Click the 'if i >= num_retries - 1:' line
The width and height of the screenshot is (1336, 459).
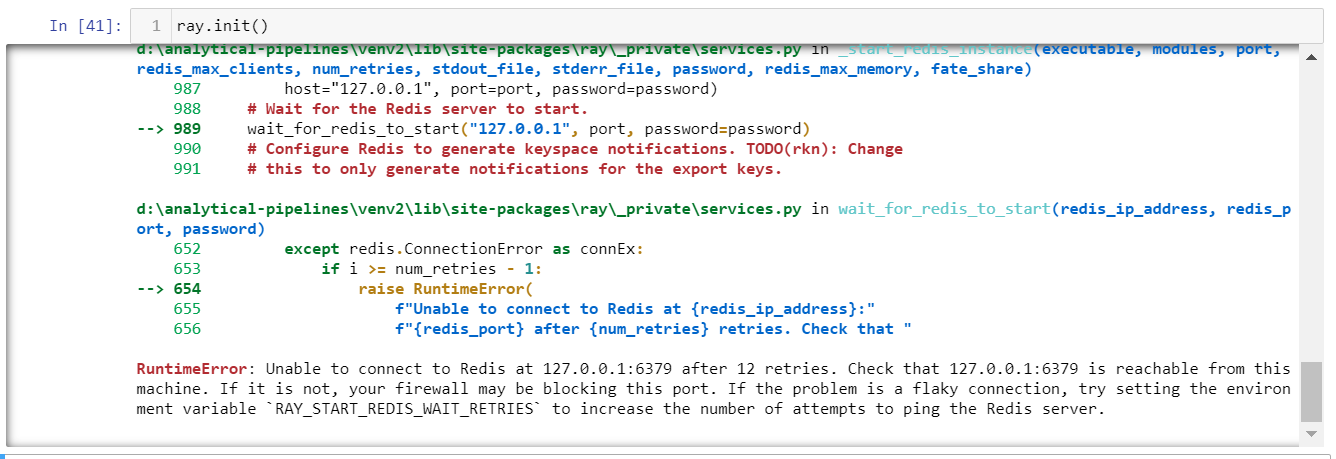click(x=431, y=269)
